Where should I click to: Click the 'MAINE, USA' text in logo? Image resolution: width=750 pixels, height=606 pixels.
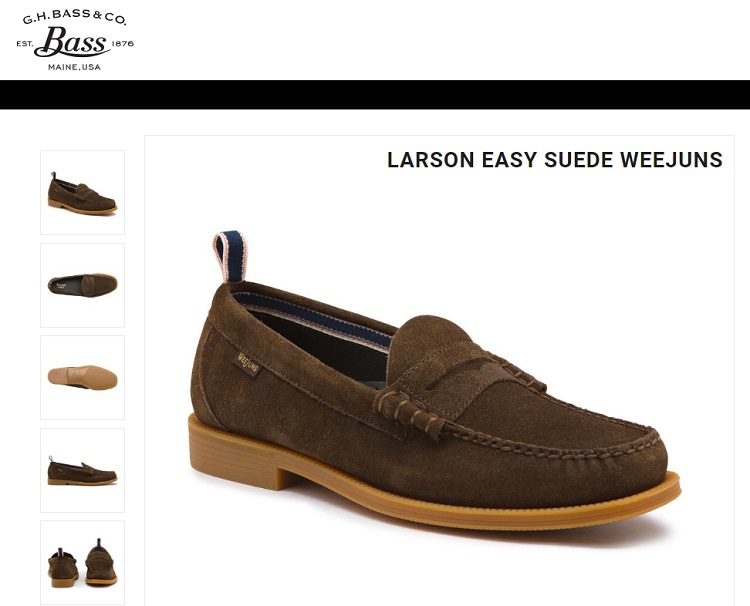click(74, 67)
